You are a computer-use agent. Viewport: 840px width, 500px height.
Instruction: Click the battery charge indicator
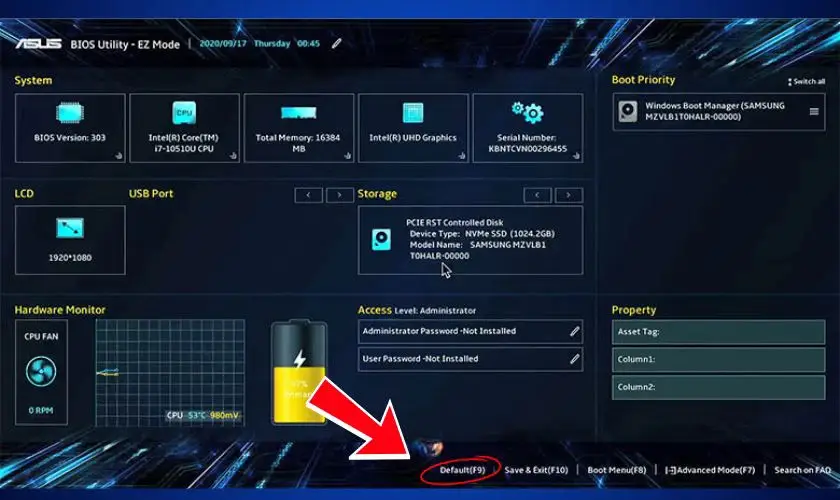(299, 372)
